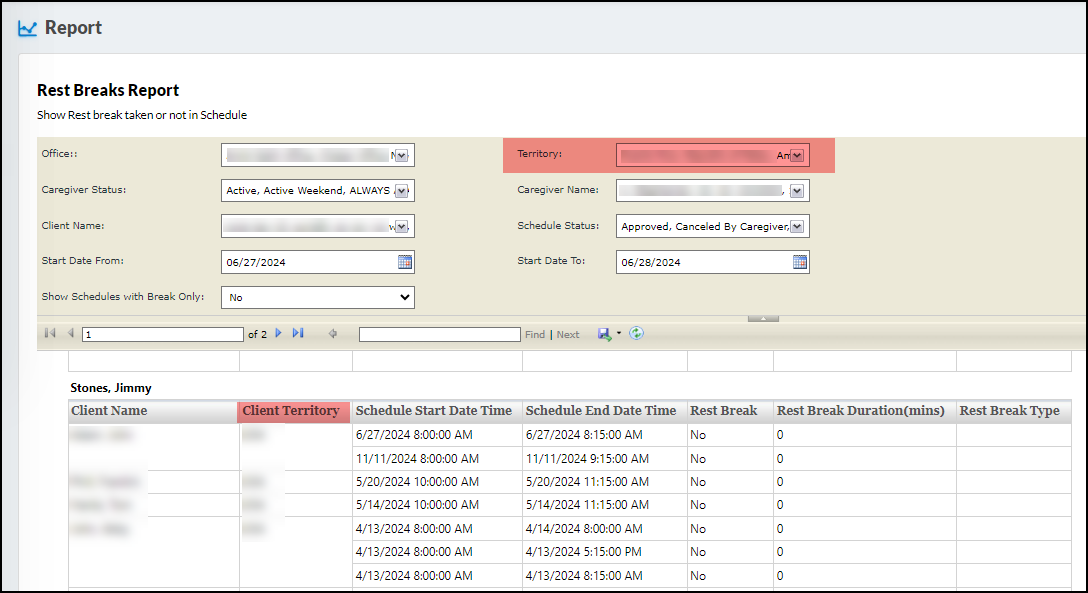The width and height of the screenshot is (1088, 593).
Task: Click the Next search result link
Action: click(x=568, y=335)
